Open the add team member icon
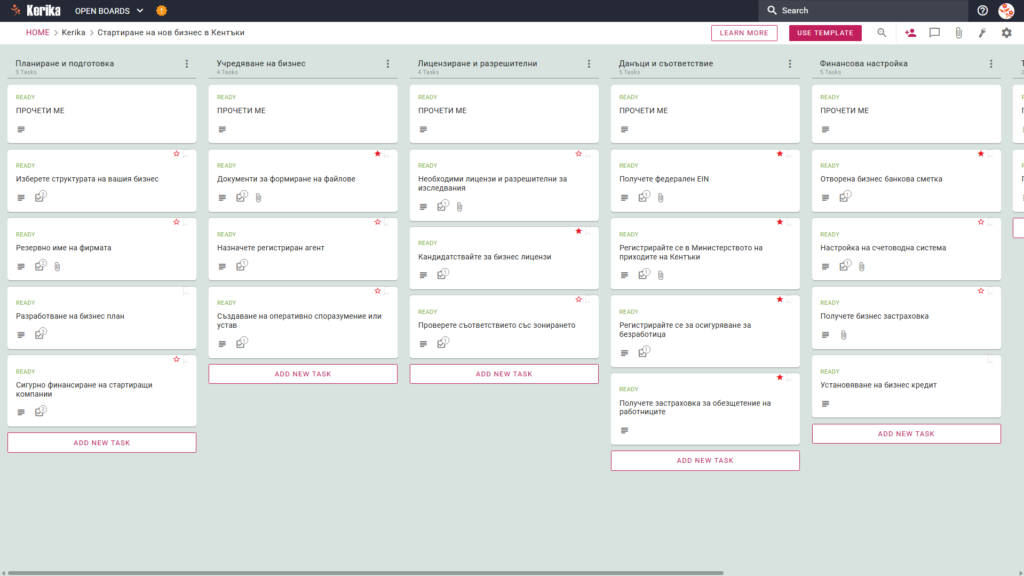The height and width of the screenshot is (576, 1024). (x=910, y=33)
